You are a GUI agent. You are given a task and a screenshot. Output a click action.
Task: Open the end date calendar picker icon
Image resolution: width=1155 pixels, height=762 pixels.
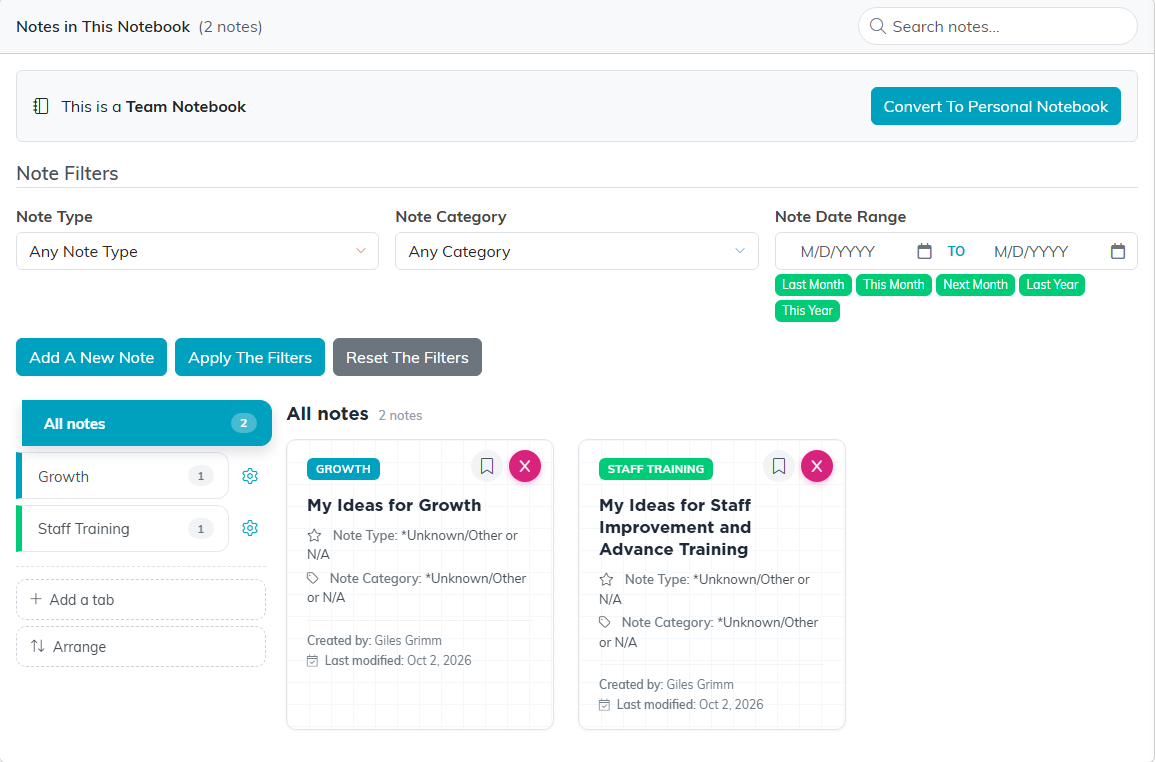coord(1117,251)
